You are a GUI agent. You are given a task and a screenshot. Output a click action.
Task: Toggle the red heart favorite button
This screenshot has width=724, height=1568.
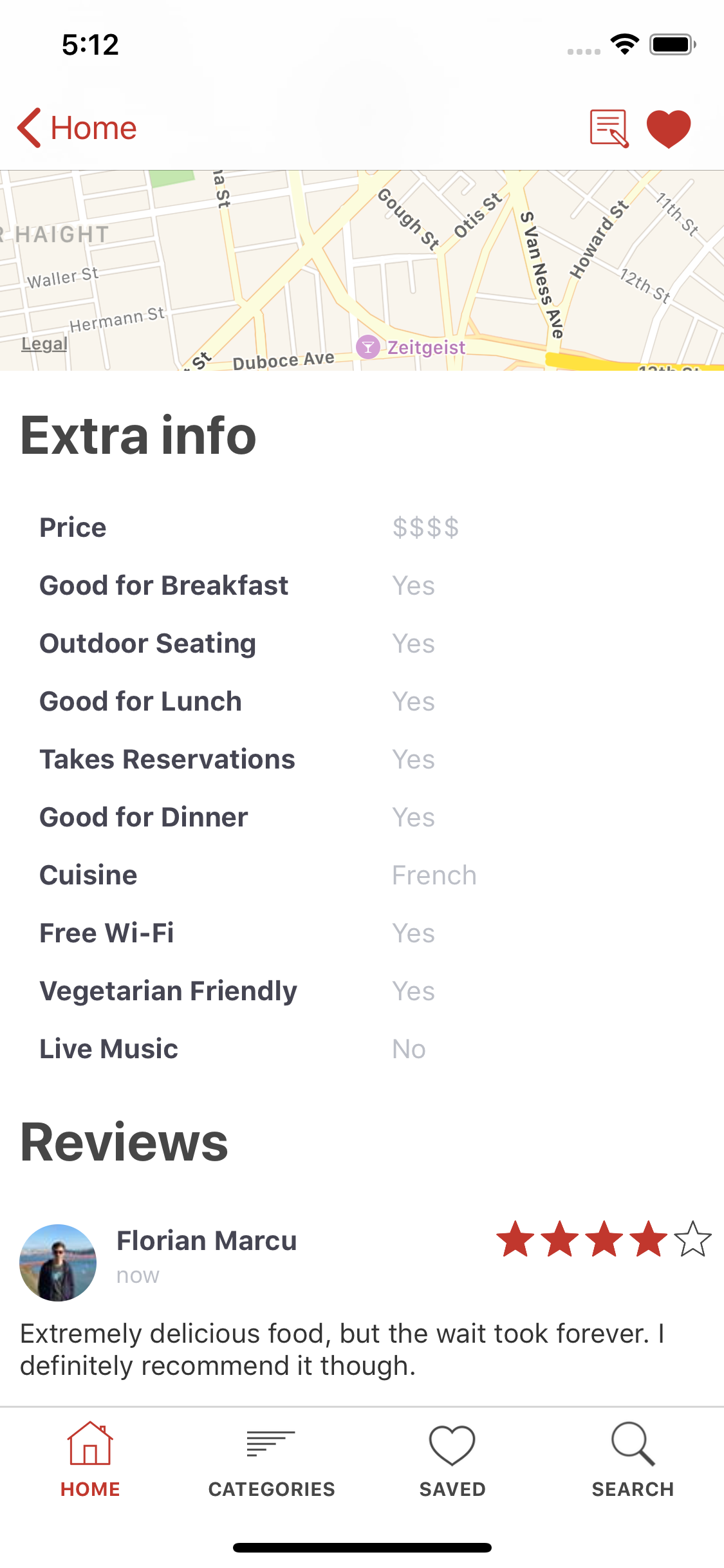(668, 128)
